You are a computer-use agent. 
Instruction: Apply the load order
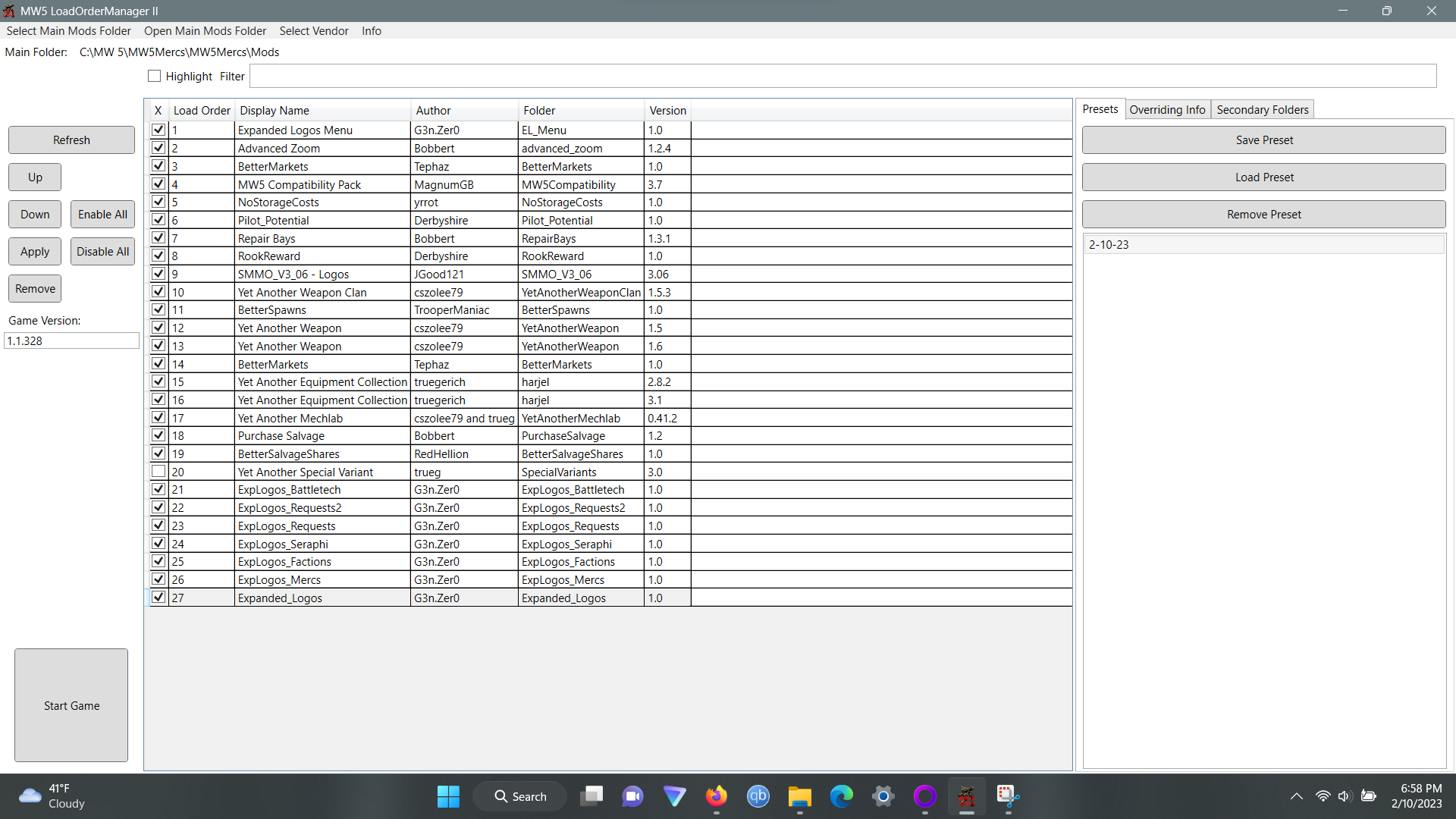coord(35,252)
